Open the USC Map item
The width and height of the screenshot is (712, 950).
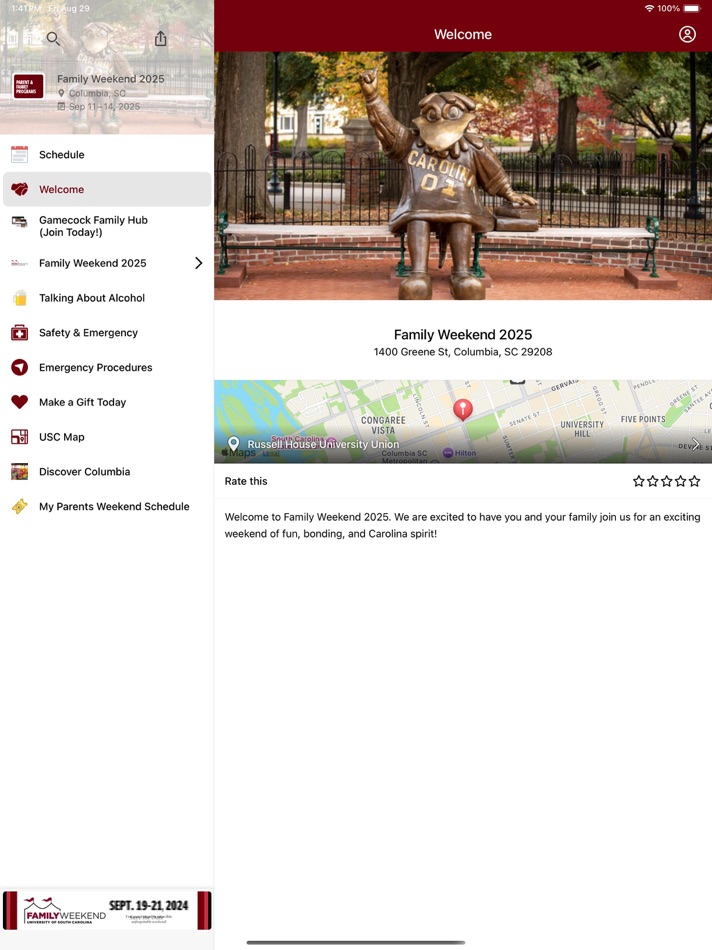(107, 437)
